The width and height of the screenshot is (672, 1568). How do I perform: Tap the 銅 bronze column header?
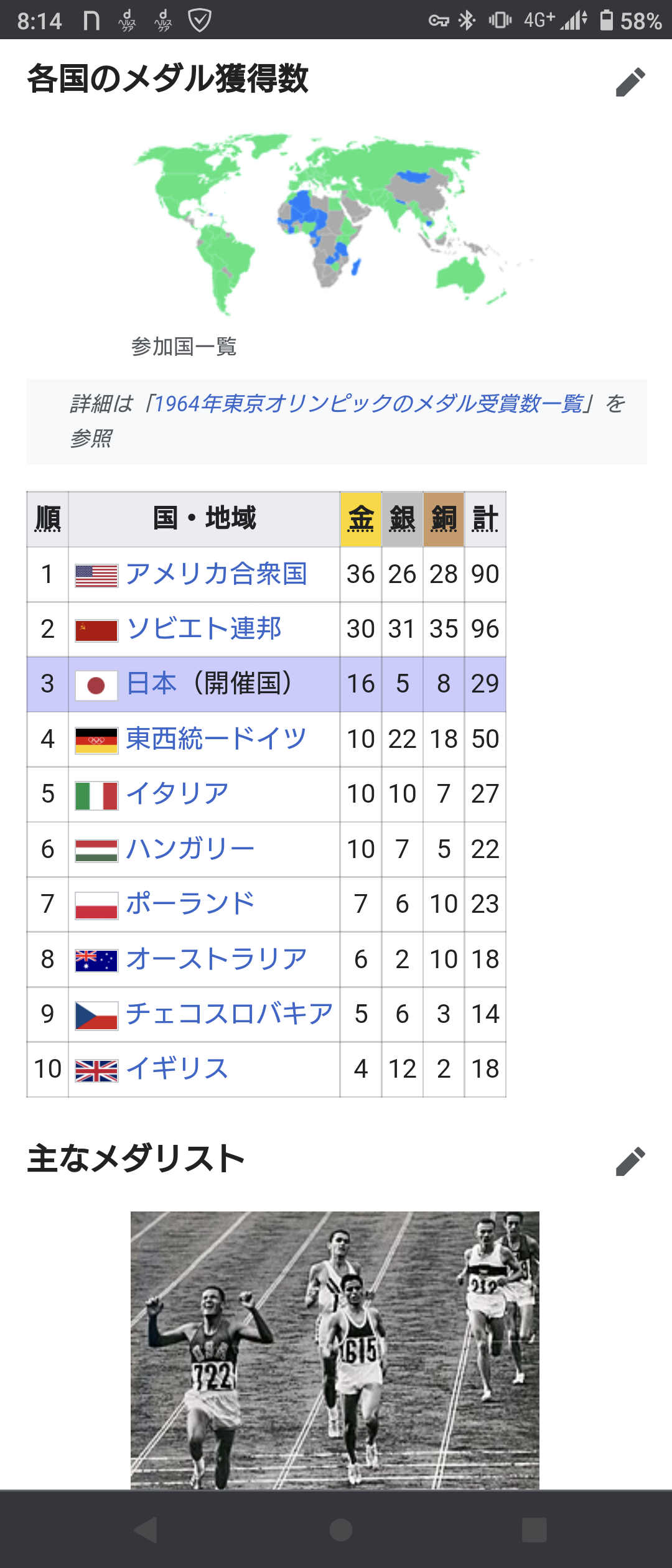[444, 519]
